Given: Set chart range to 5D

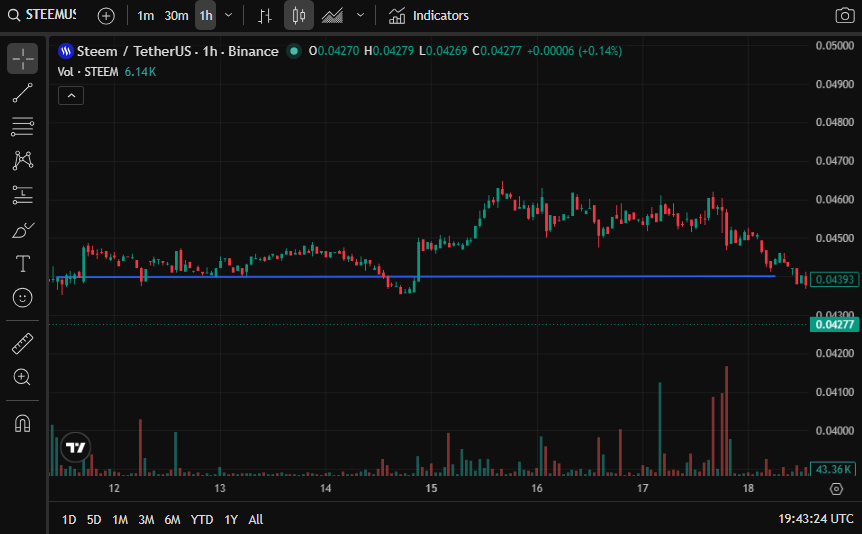Looking at the screenshot, I should pos(94,519).
